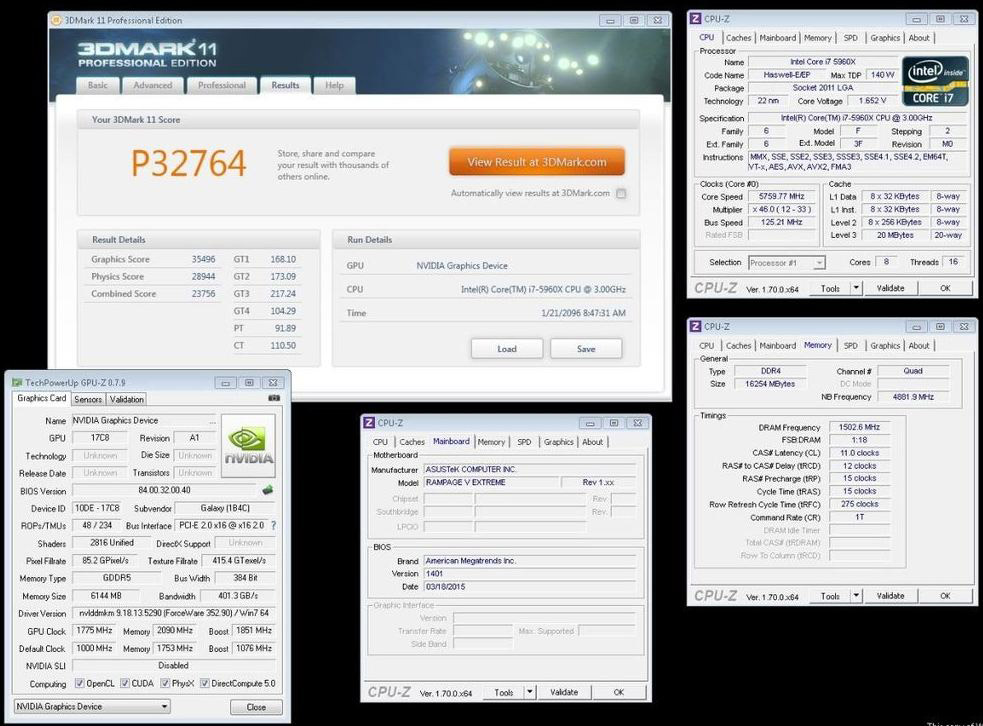Screen dimensions: 983x726
Task: Switch to the Sensors tab in GPU-Z
Action: click(x=88, y=399)
